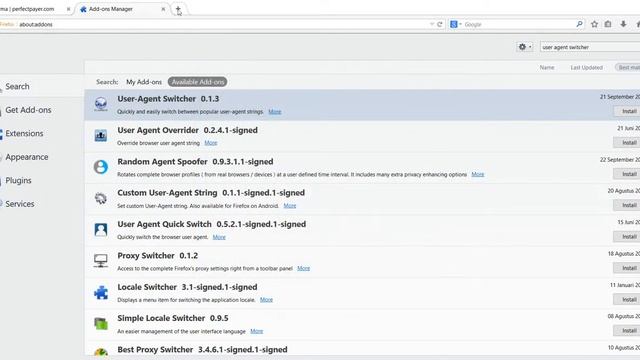Image resolution: width=640 pixels, height=360 pixels.
Task: Click the magnifier search go icon
Action: click(579, 24)
